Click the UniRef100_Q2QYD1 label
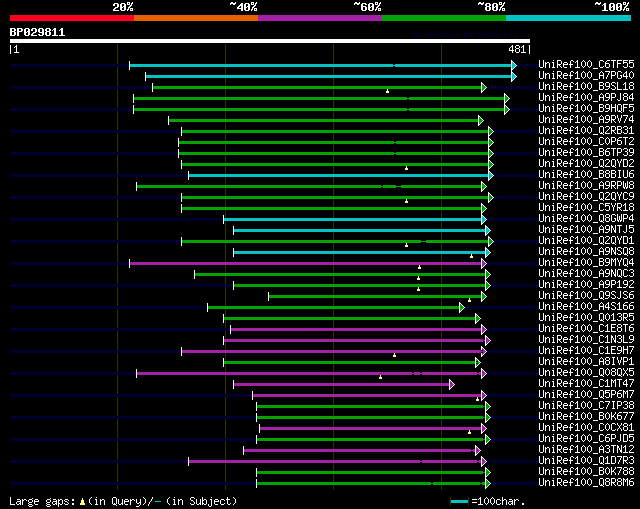The image size is (640, 509). pyautogui.click(x=586, y=240)
